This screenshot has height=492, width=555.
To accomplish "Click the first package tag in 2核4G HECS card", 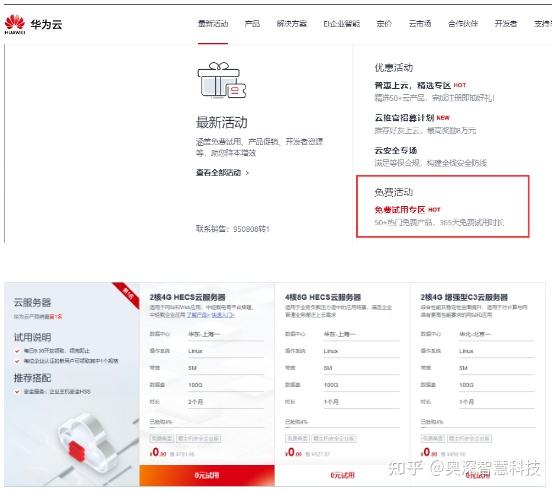I will [162, 439].
